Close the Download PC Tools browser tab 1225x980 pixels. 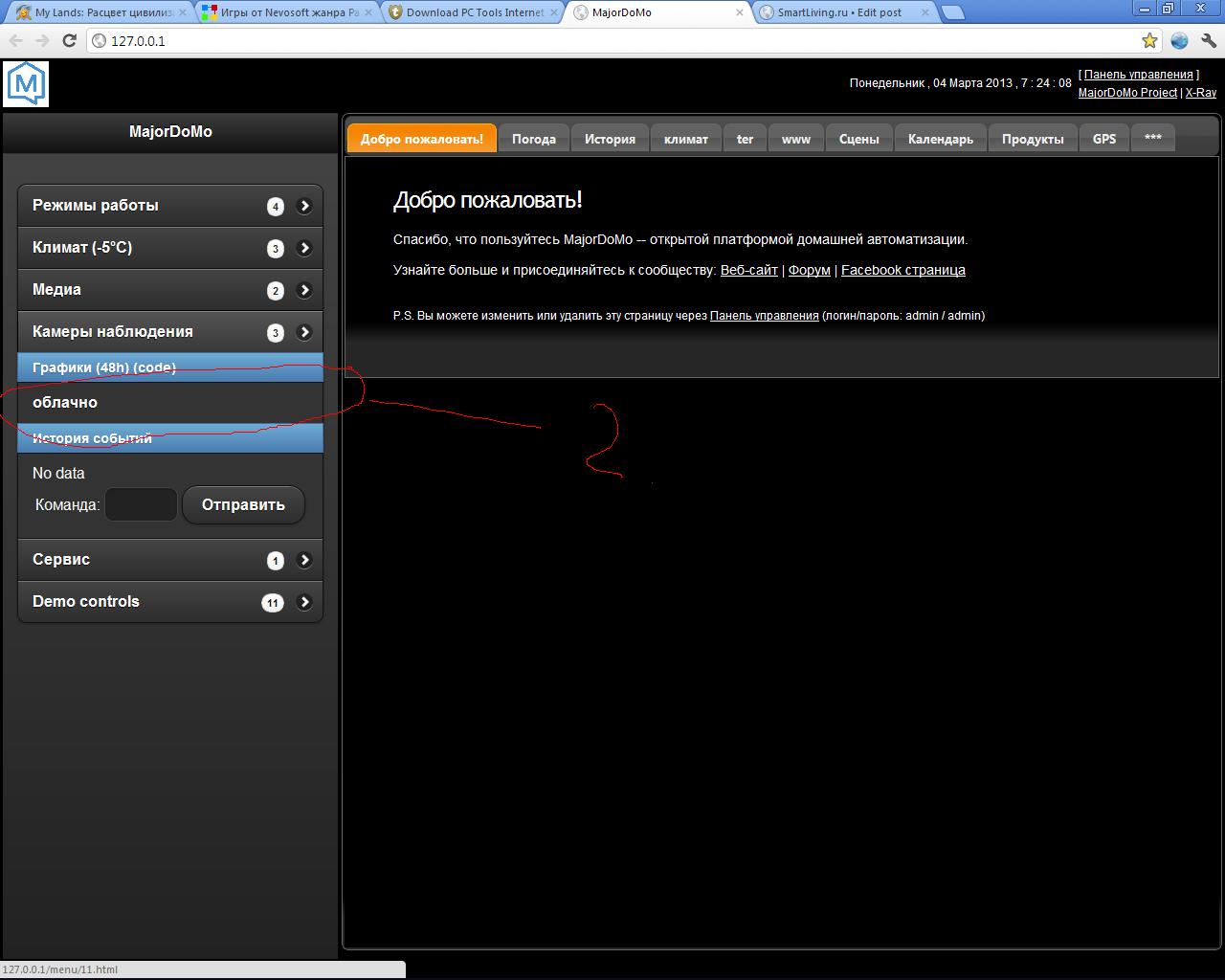point(554,12)
